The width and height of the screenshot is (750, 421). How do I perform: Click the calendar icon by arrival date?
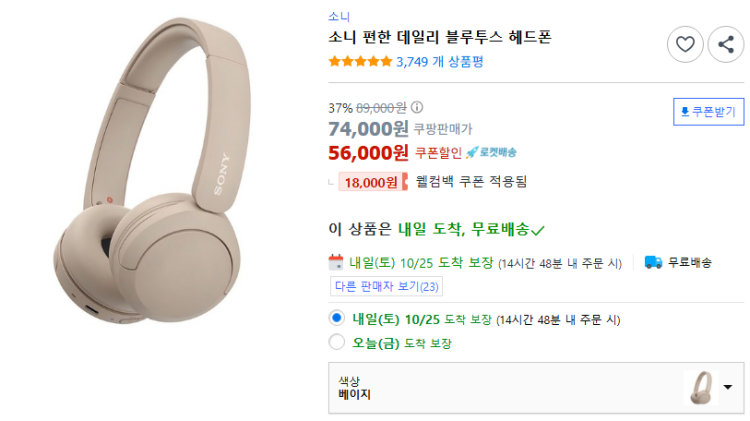coord(336,262)
